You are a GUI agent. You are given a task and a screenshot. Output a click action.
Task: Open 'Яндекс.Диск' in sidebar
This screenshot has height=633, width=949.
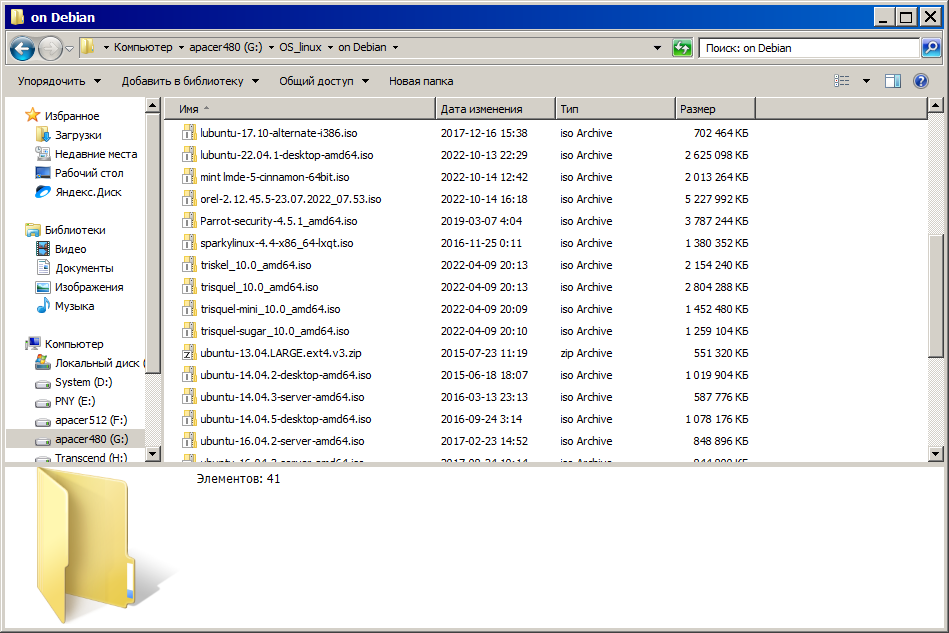pyautogui.click(x=88, y=192)
